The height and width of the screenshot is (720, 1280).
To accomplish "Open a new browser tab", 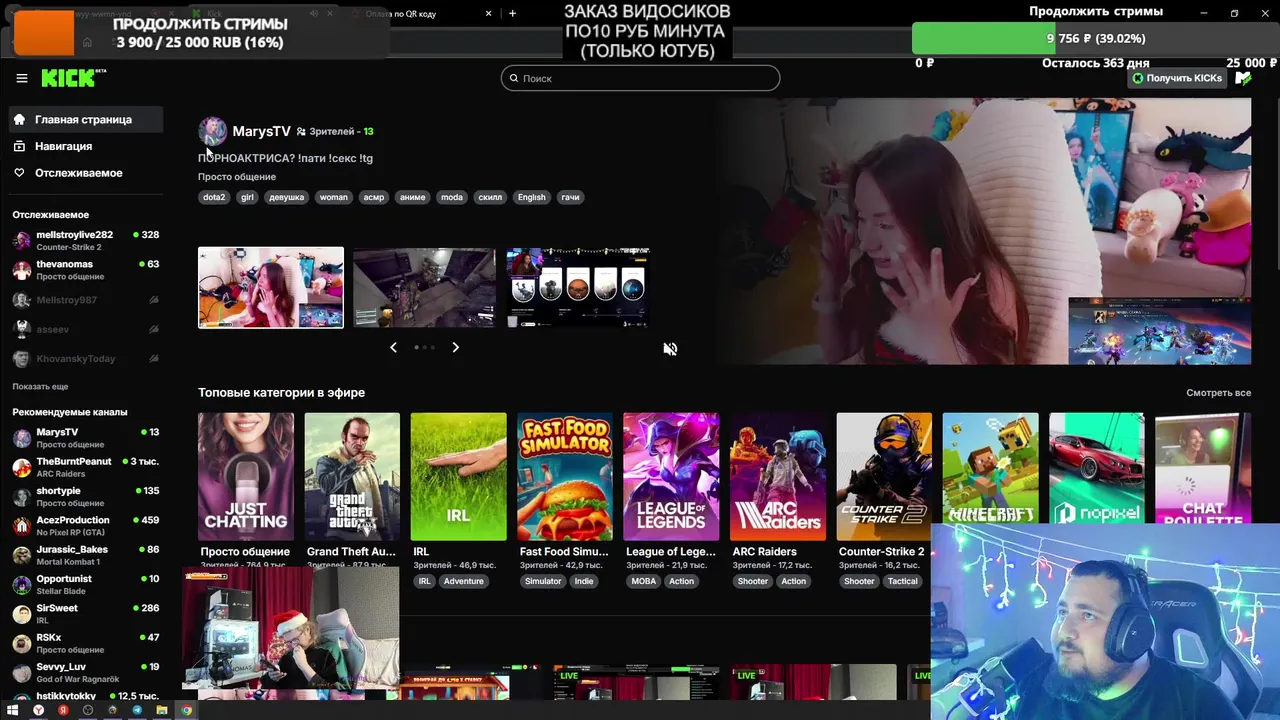I will pyautogui.click(x=512, y=14).
